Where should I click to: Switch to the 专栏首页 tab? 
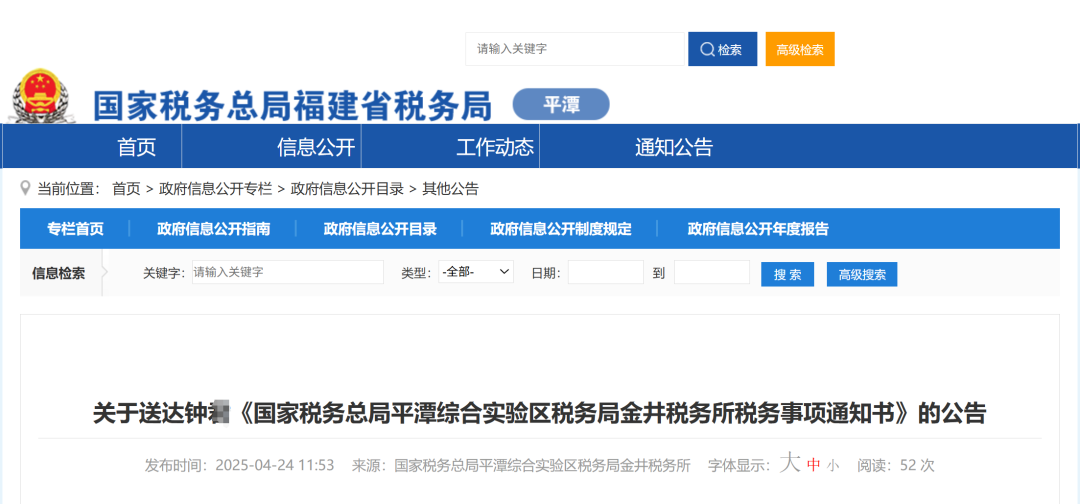pyautogui.click(x=75, y=229)
